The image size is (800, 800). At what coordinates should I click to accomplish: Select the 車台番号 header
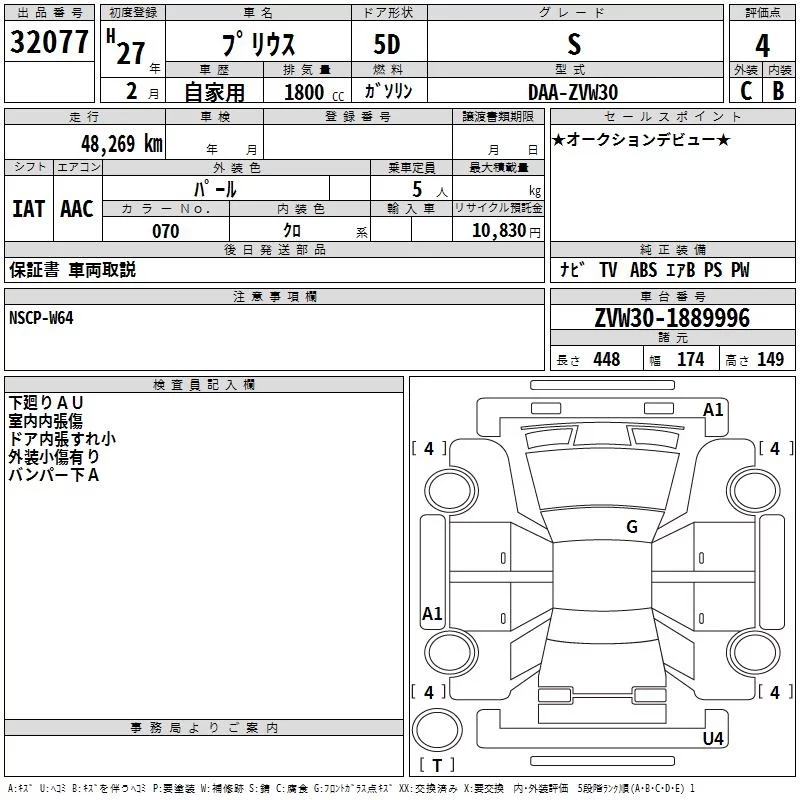click(672, 296)
